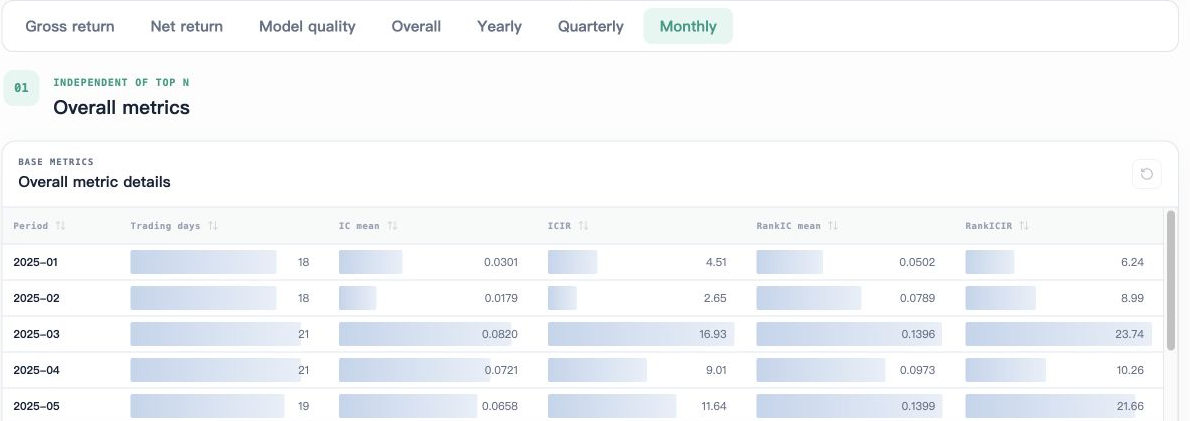The width and height of the screenshot is (1190, 421).
Task: Switch to the Gross return tab
Action: (x=70, y=27)
